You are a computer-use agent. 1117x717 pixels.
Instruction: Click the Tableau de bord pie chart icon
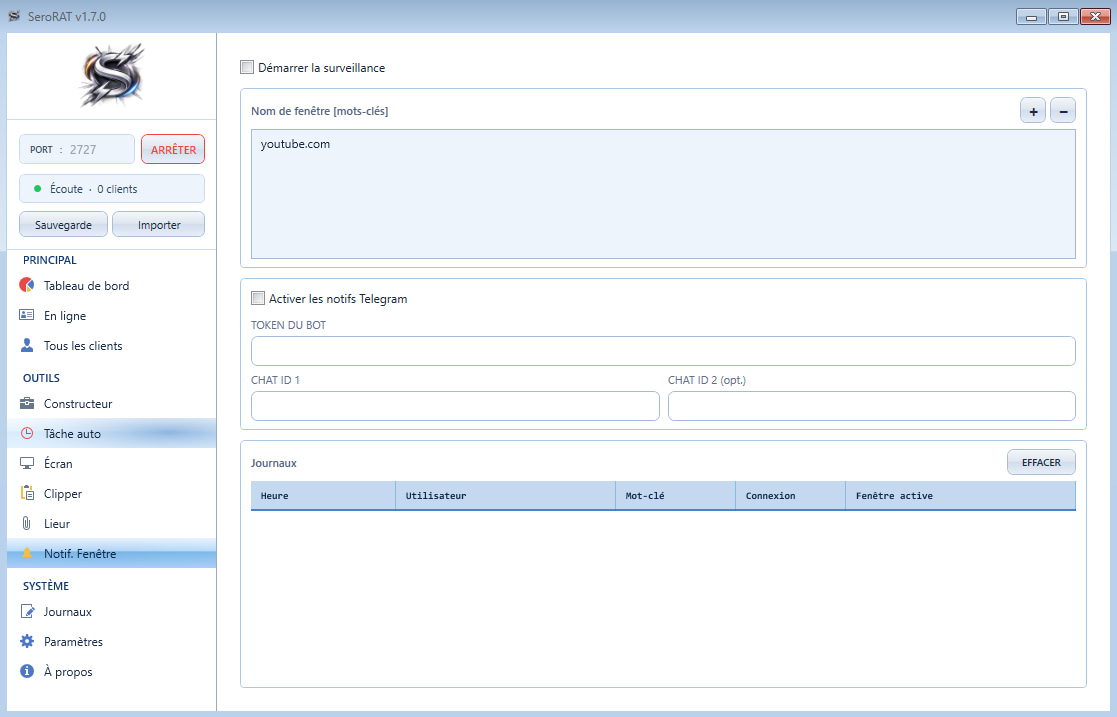click(x=27, y=285)
